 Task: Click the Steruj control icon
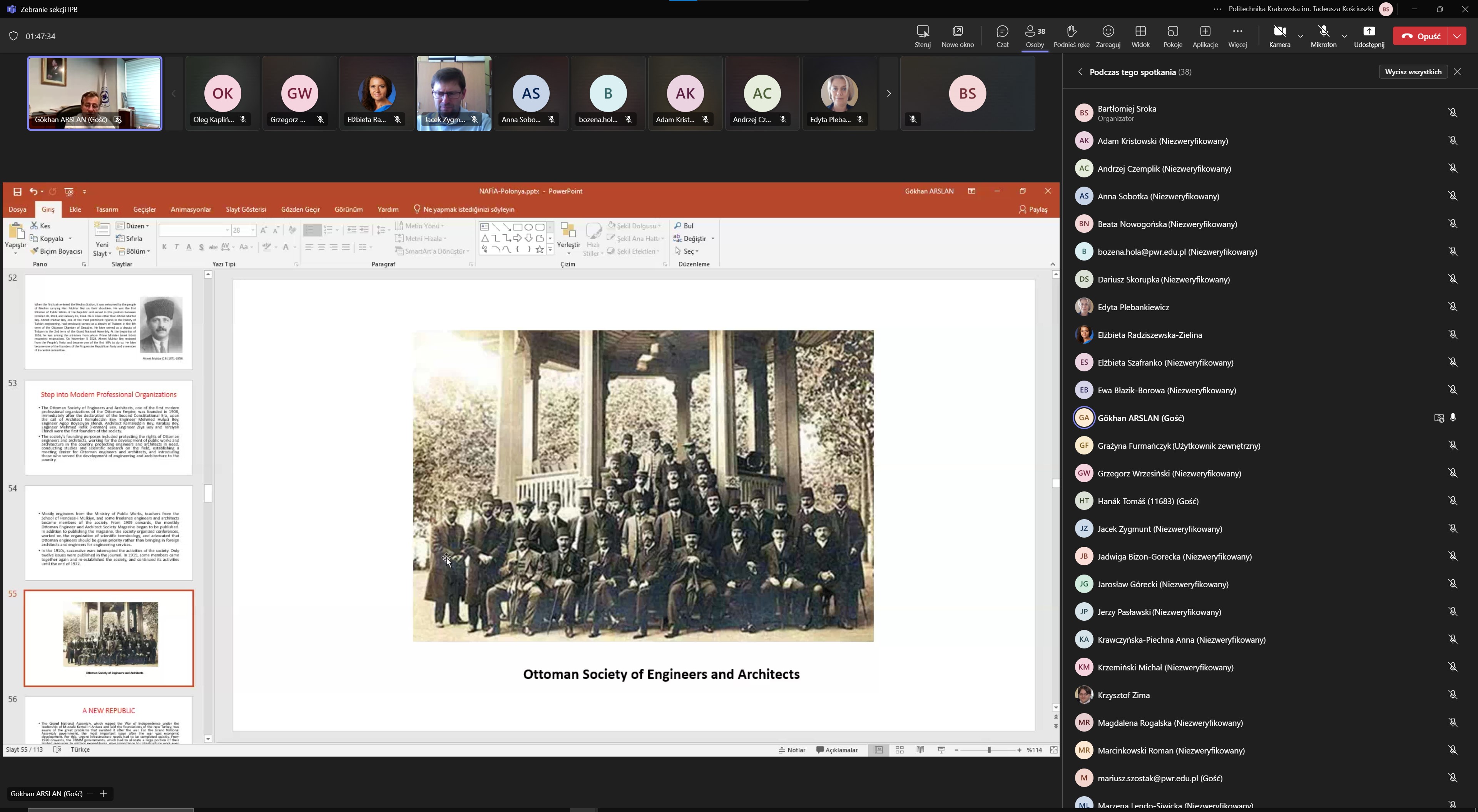[922, 35]
